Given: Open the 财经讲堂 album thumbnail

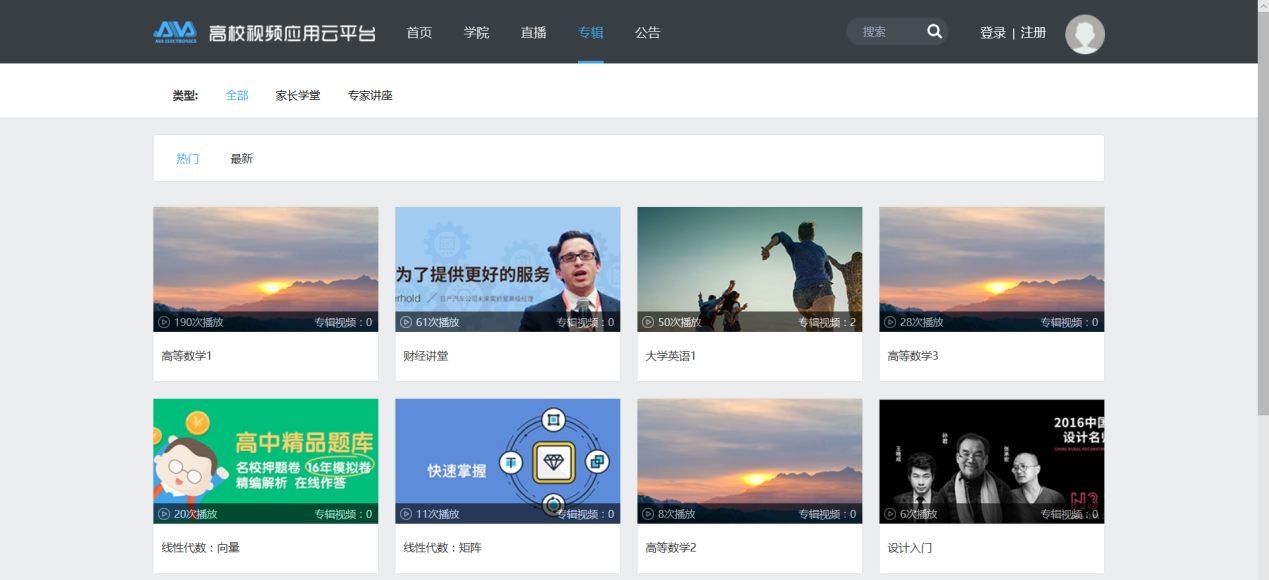Looking at the screenshot, I should pos(508,269).
